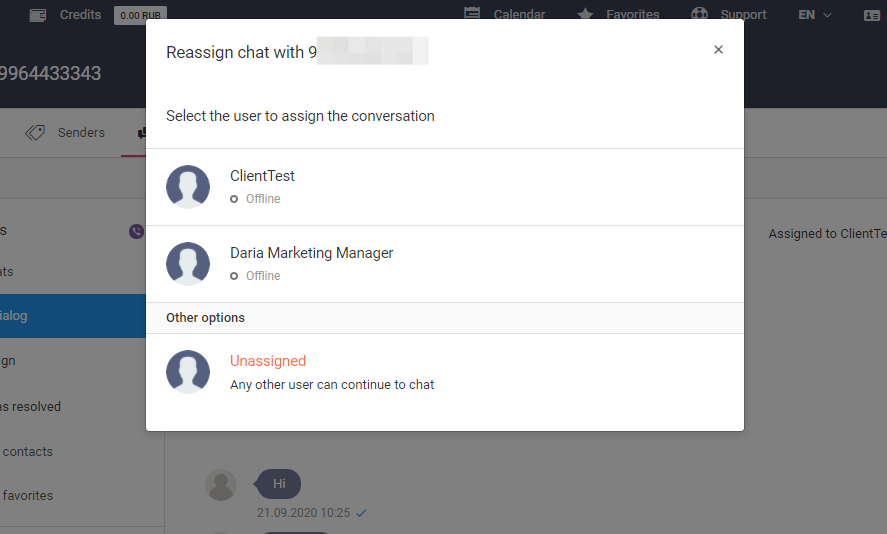Click the Unassigned avatar icon

click(188, 372)
